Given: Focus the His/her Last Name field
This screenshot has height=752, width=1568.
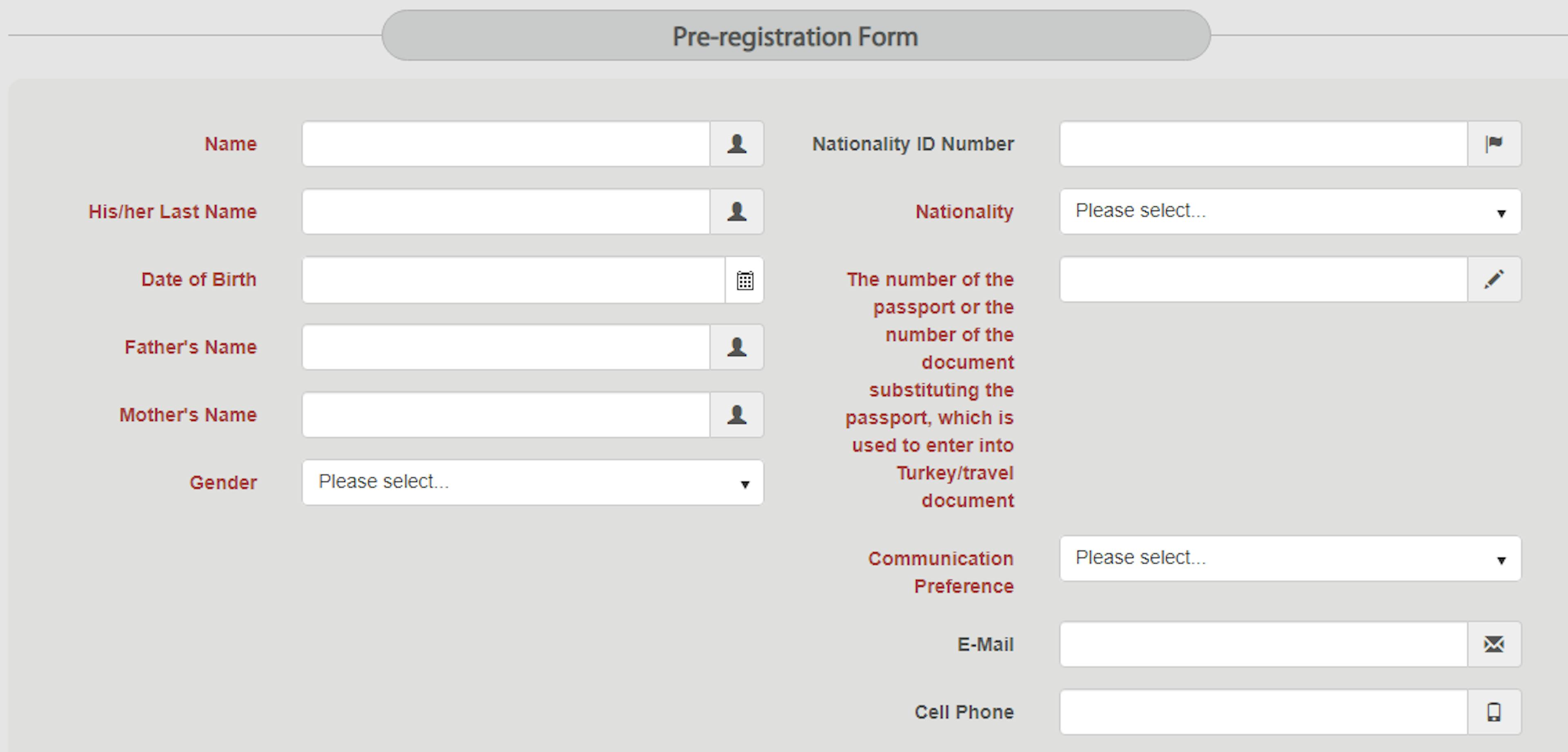Looking at the screenshot, I should click(x=506, y=212).
